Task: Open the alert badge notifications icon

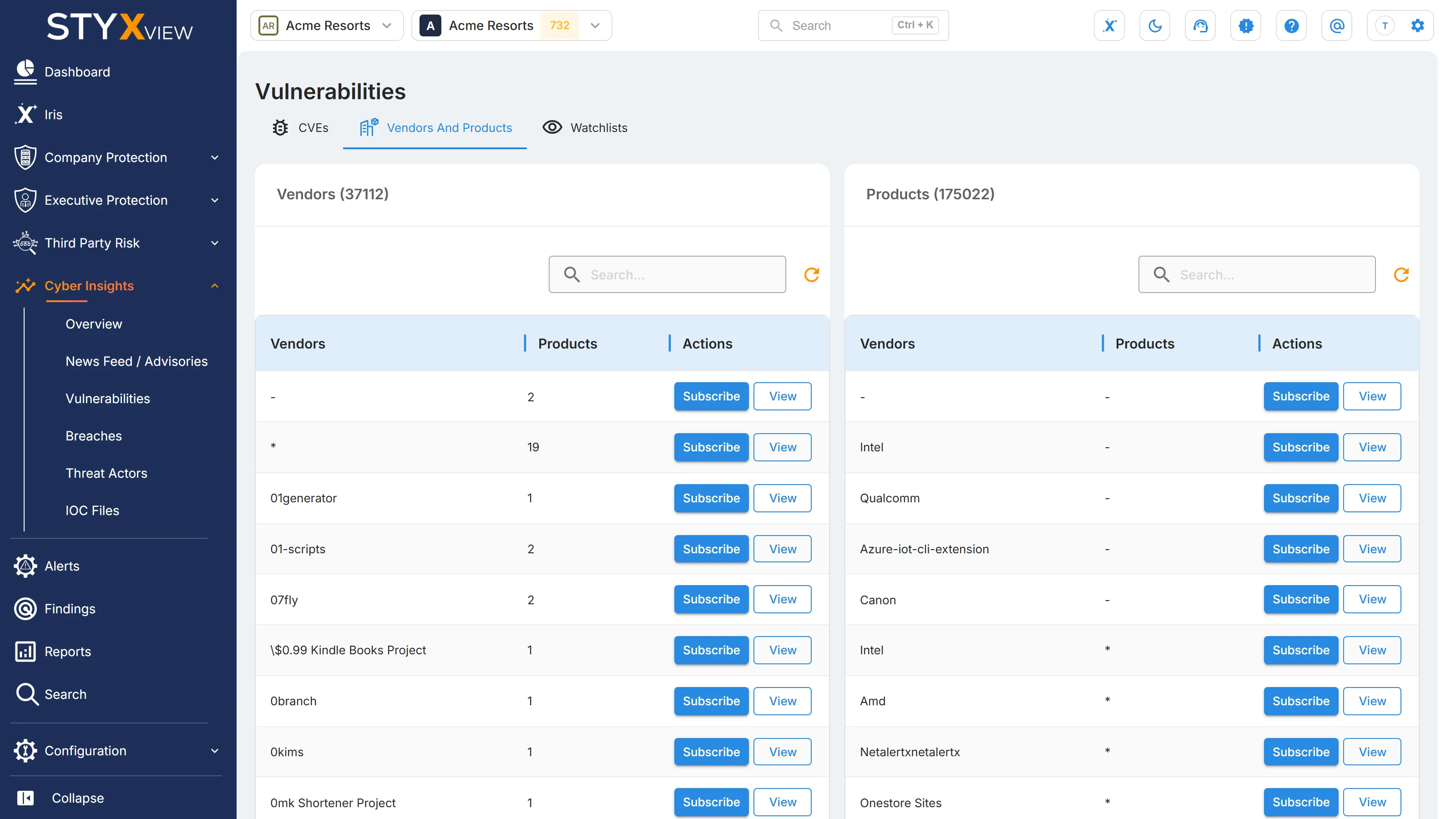Action: point(1246,25)
